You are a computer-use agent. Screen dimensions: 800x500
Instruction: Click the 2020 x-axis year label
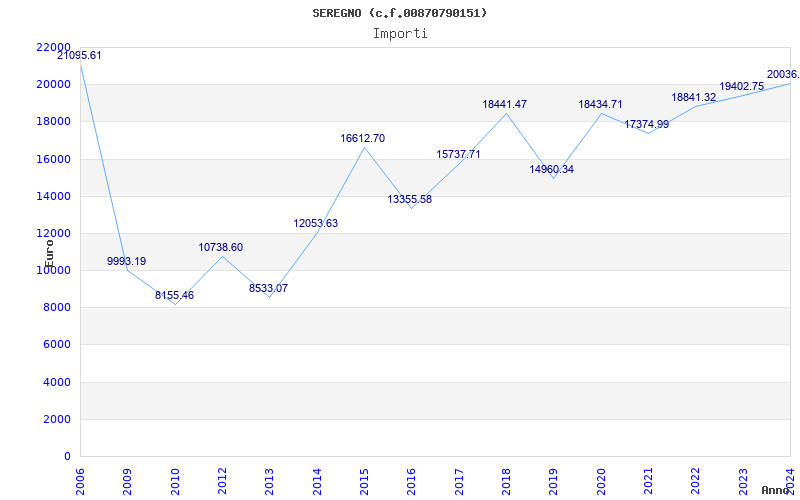pyautogui.click(x=601, y=481)
